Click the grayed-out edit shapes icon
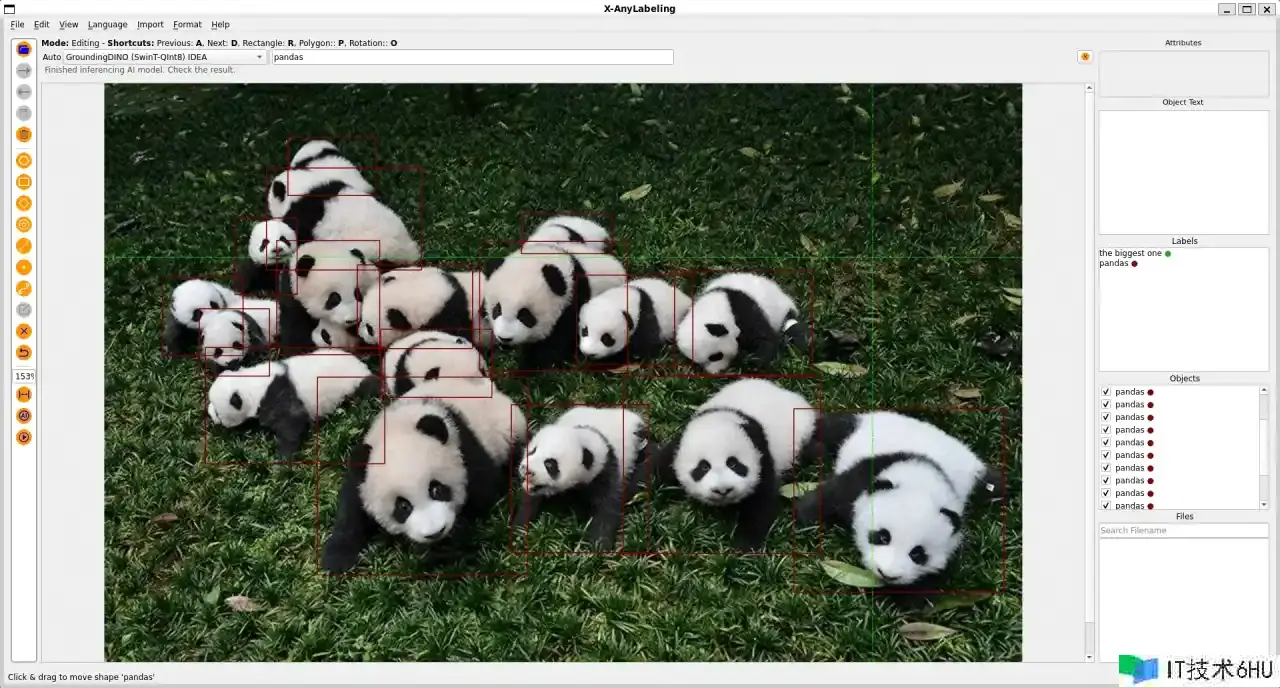 [x=24, y=310]
